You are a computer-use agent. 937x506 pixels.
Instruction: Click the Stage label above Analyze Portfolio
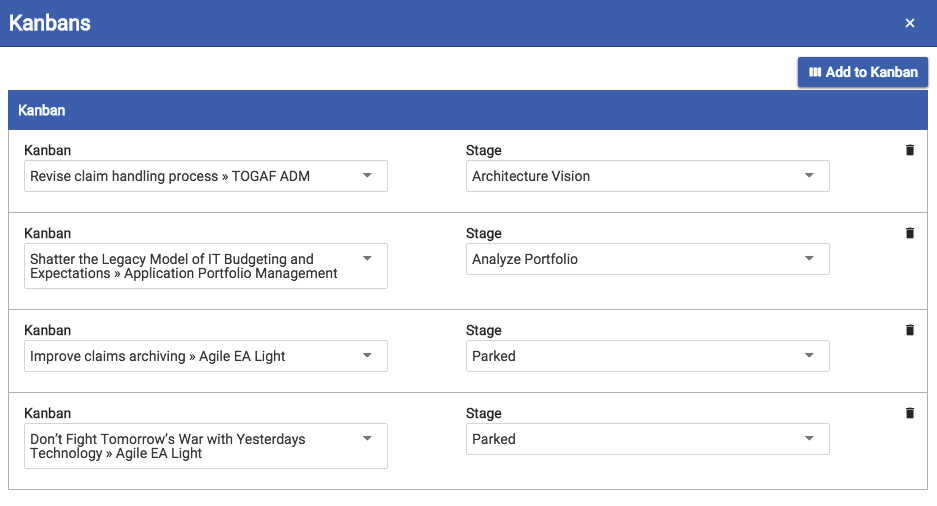coord(484,233)
